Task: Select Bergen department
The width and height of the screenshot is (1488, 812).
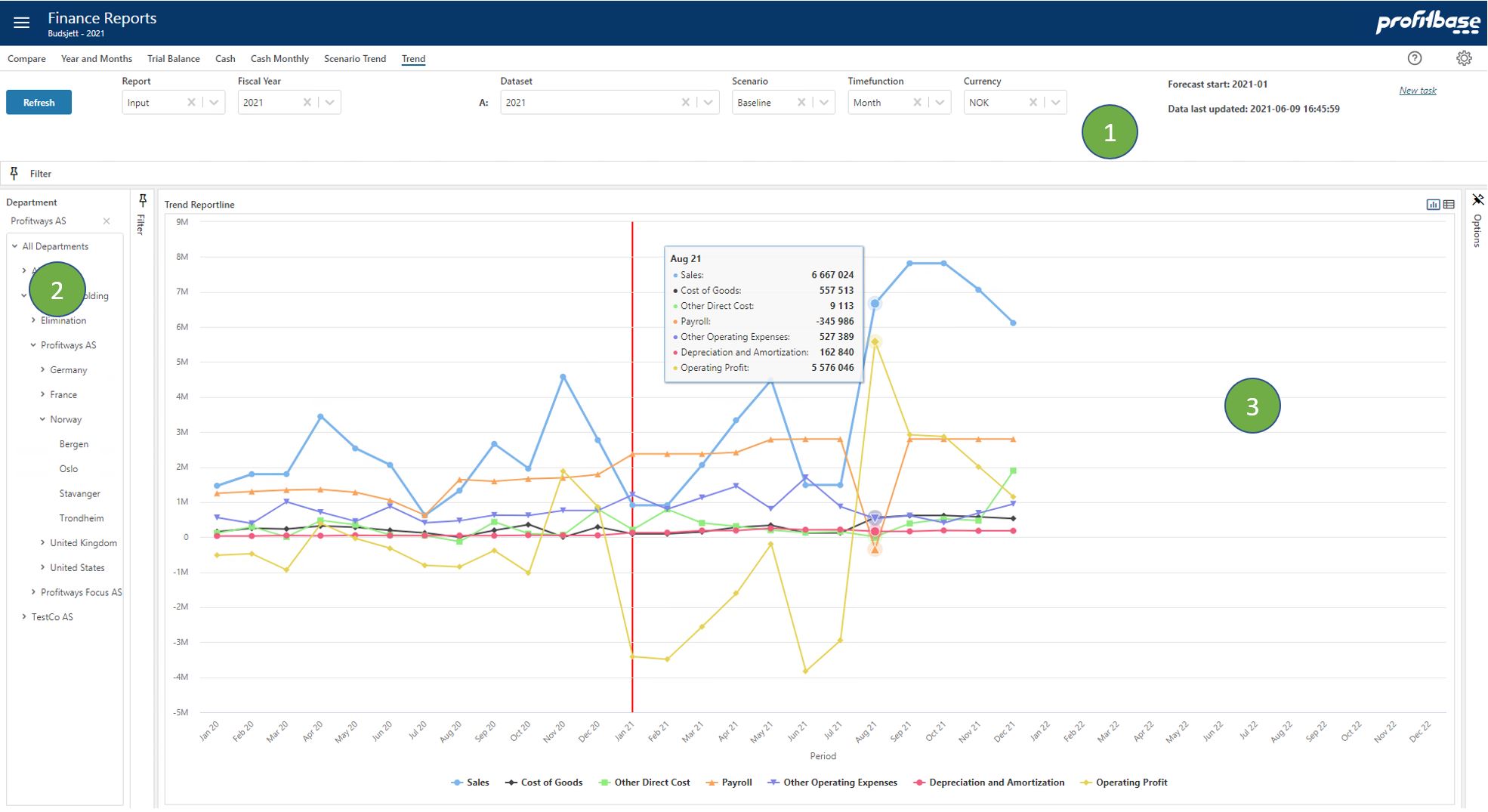Action: tap(74, 444)
